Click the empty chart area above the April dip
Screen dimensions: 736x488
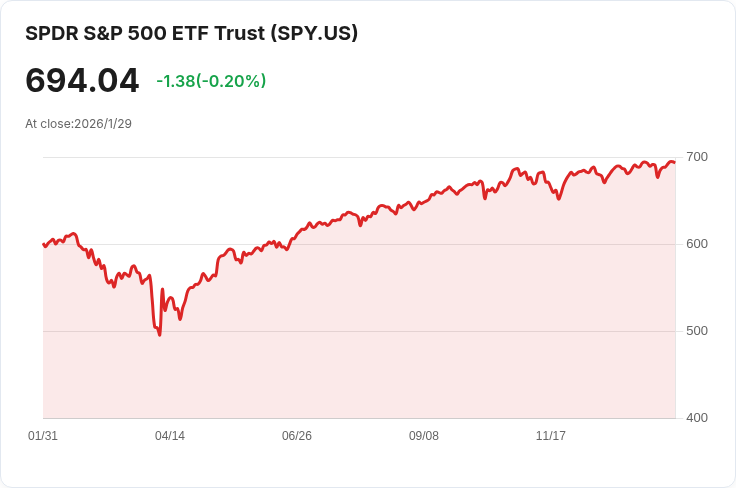click(x=160, y=200)
